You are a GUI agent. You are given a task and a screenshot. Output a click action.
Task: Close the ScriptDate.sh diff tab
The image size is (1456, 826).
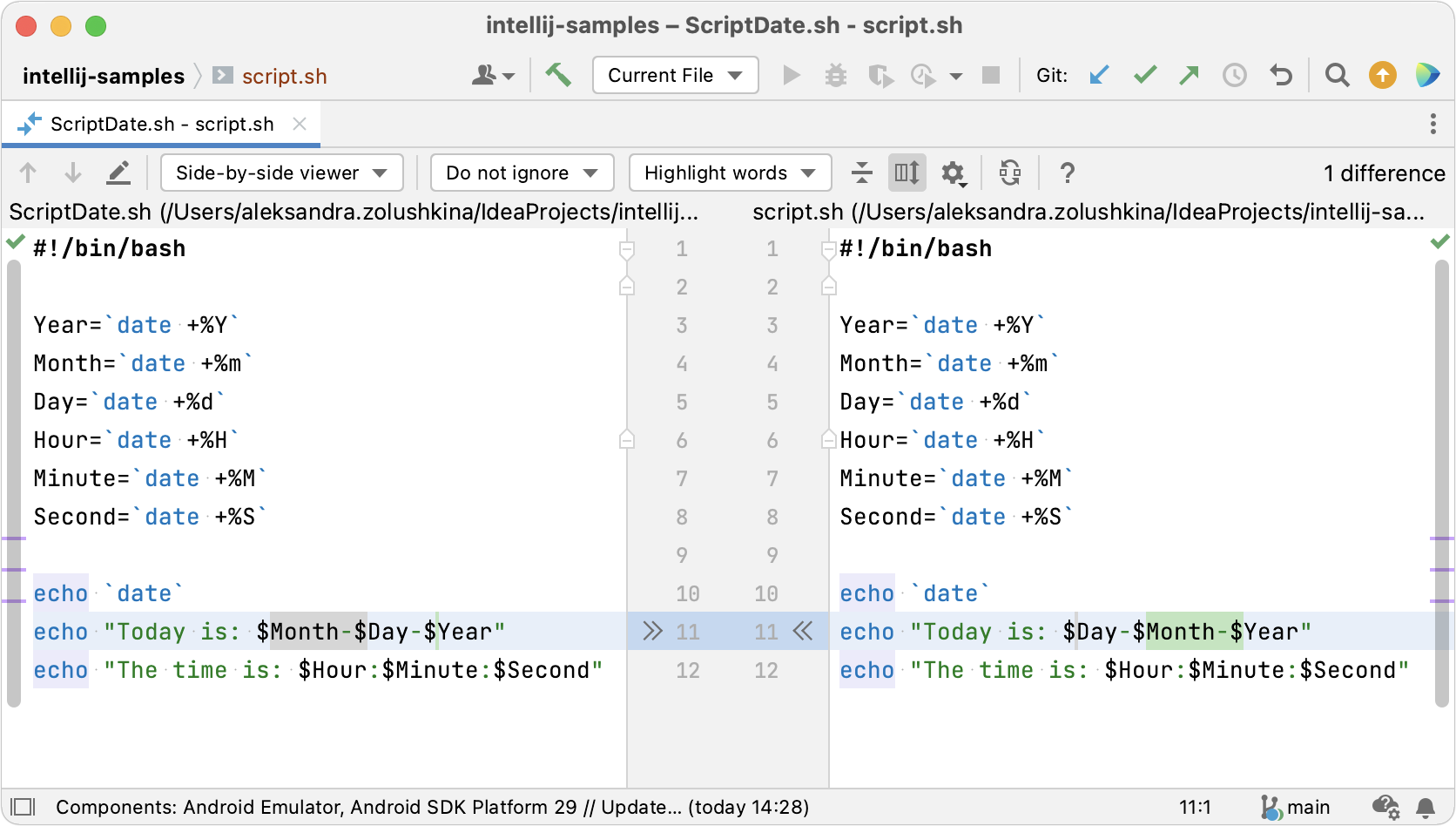(300, 124)
